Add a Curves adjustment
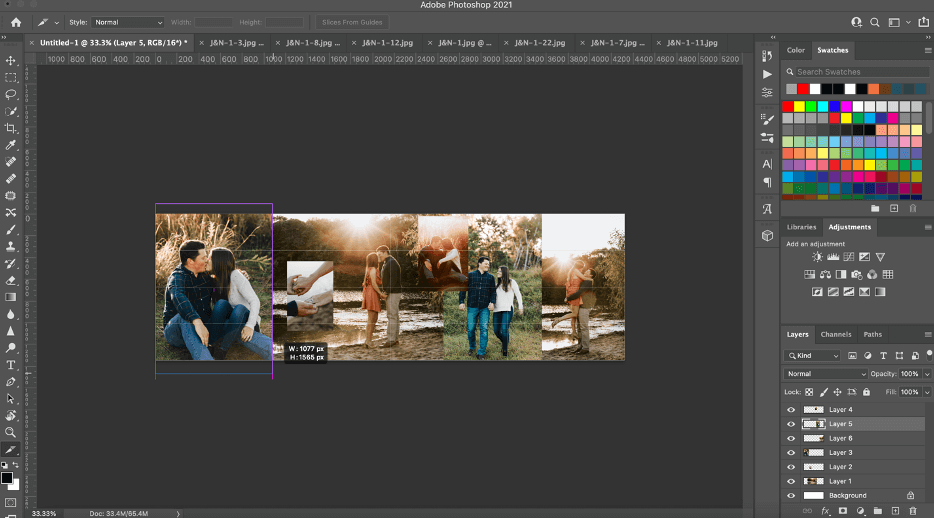This screenshot has width=934, height=518. (849, 257)
